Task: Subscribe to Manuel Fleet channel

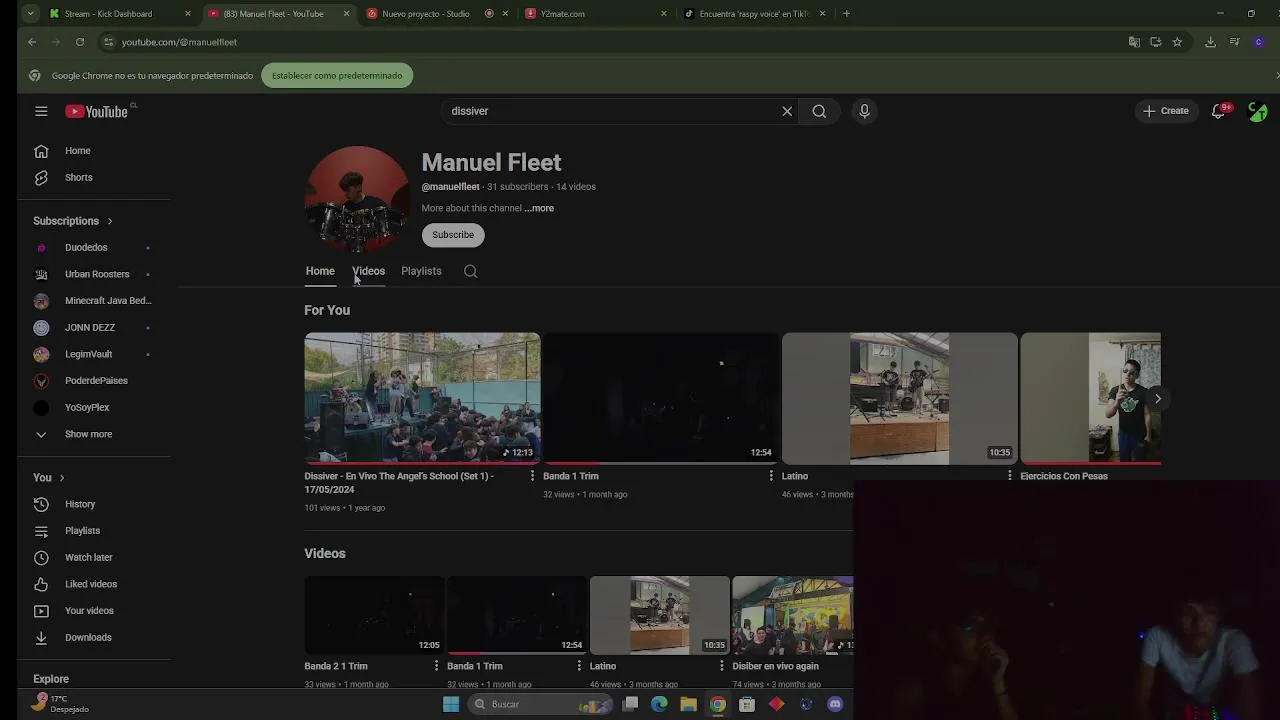Action: (x=453, y=235)
